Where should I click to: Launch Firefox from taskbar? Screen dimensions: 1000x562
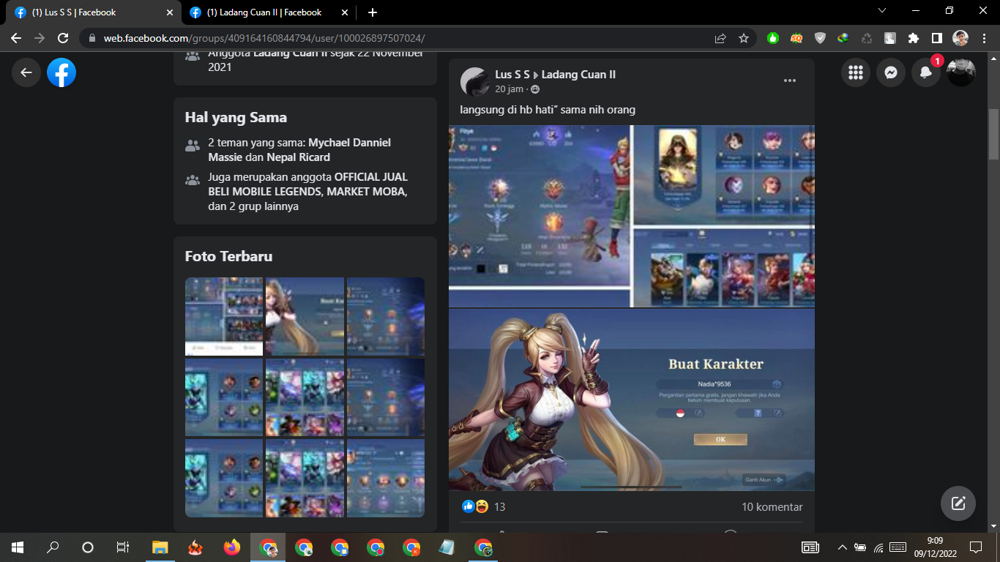tap(232, 547)
